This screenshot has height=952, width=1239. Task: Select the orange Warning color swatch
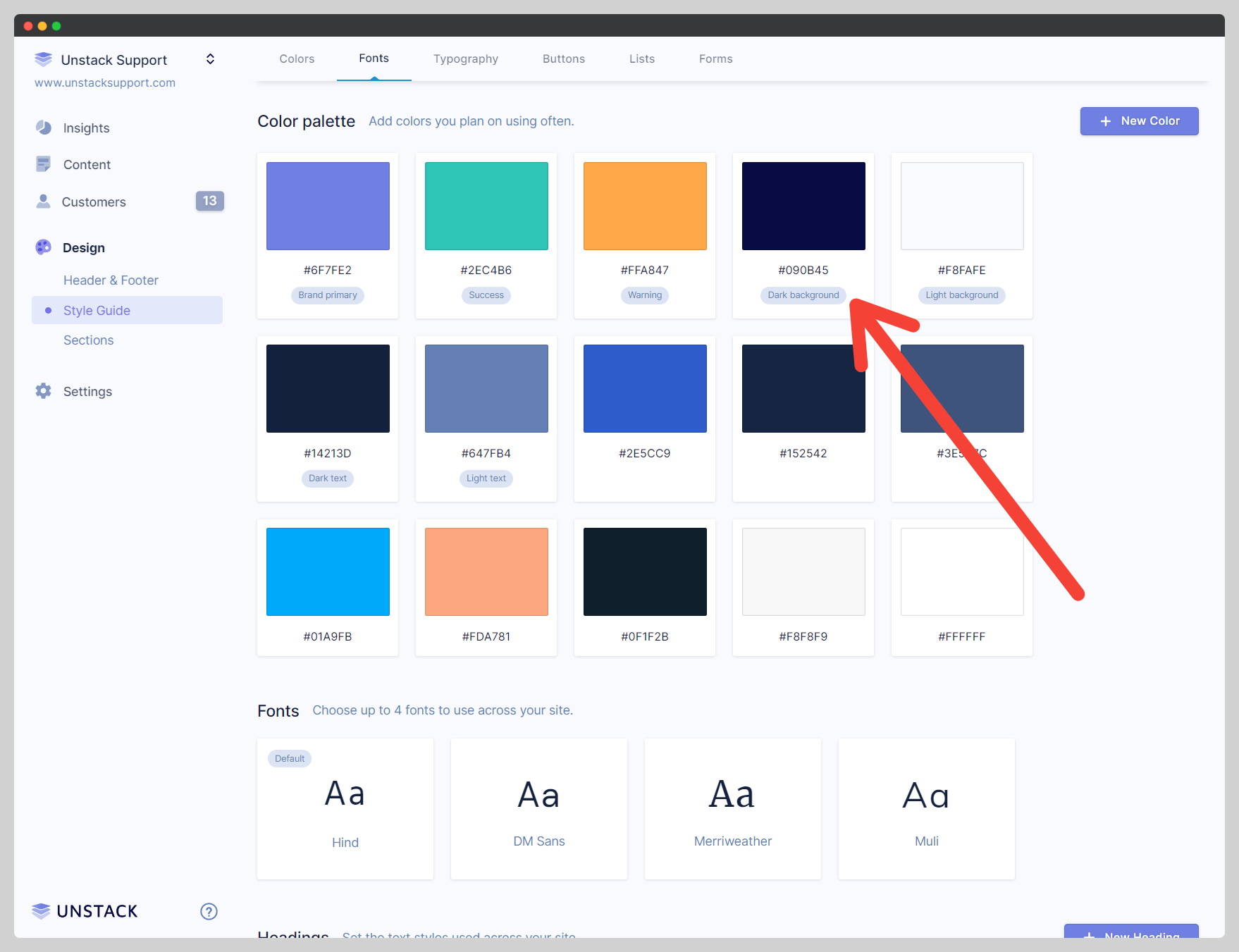644,205
